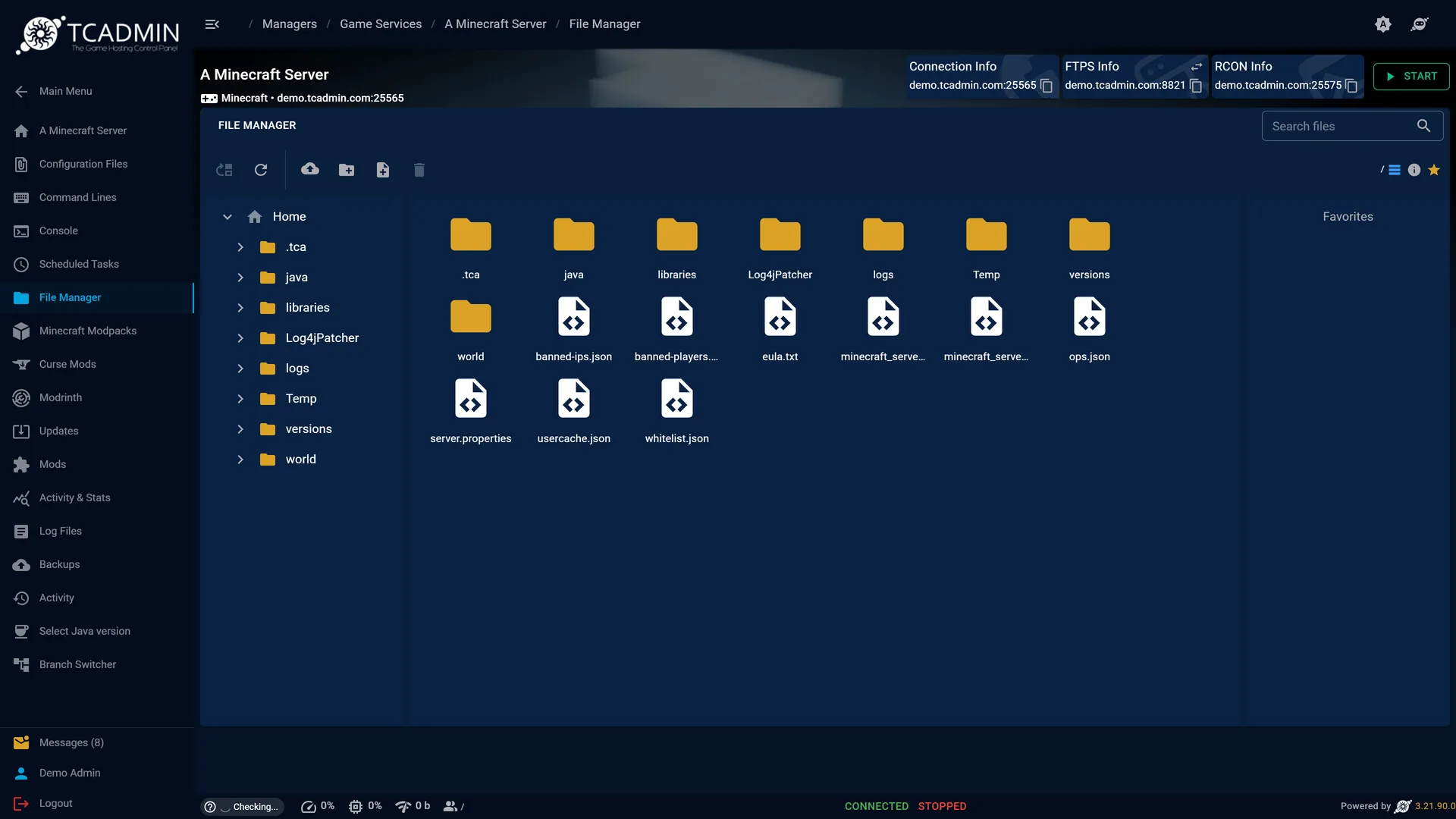Toggle the favorites star icon
The width and height of the screenshot is (1456, 819).
coord(1434,170)
